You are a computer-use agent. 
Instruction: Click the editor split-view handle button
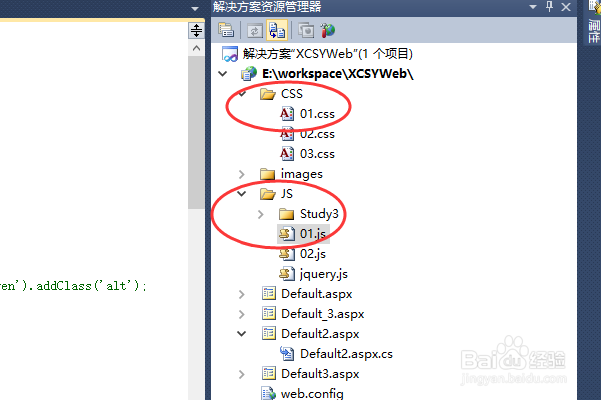(x=196, y=30)
